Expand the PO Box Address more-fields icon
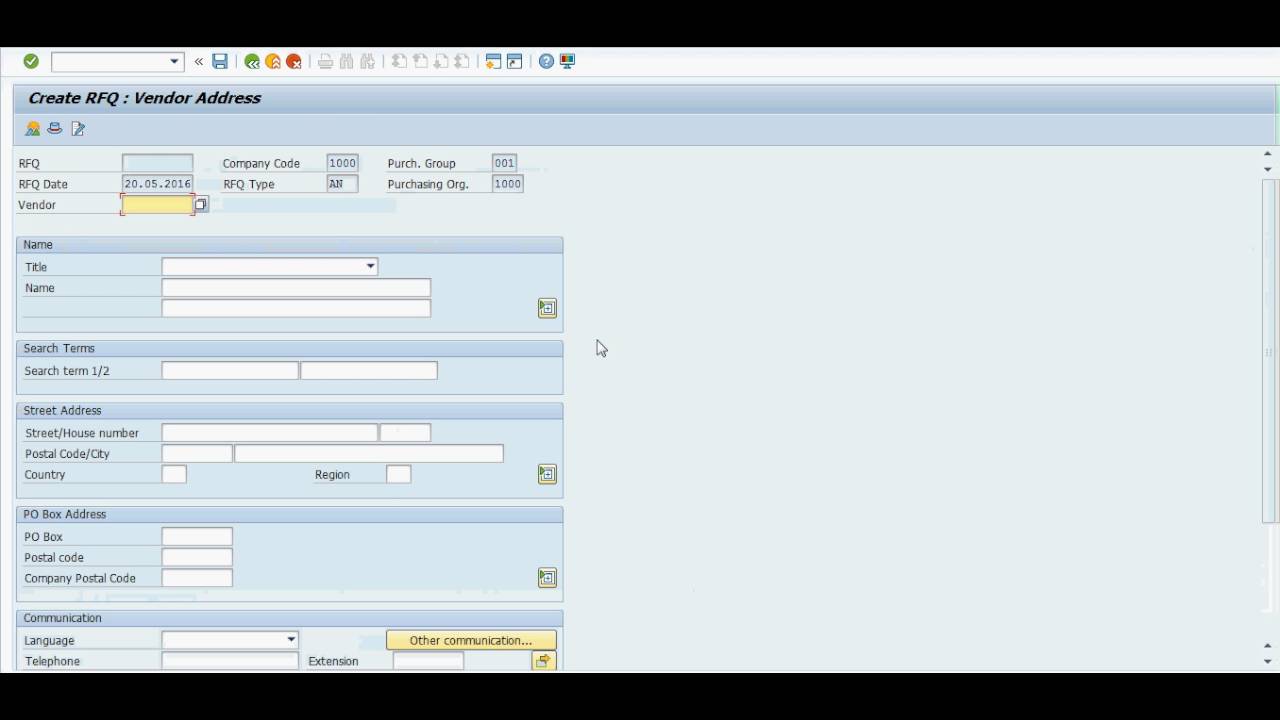The height and width of the screenshot is (720, 1280). [547, 578]
